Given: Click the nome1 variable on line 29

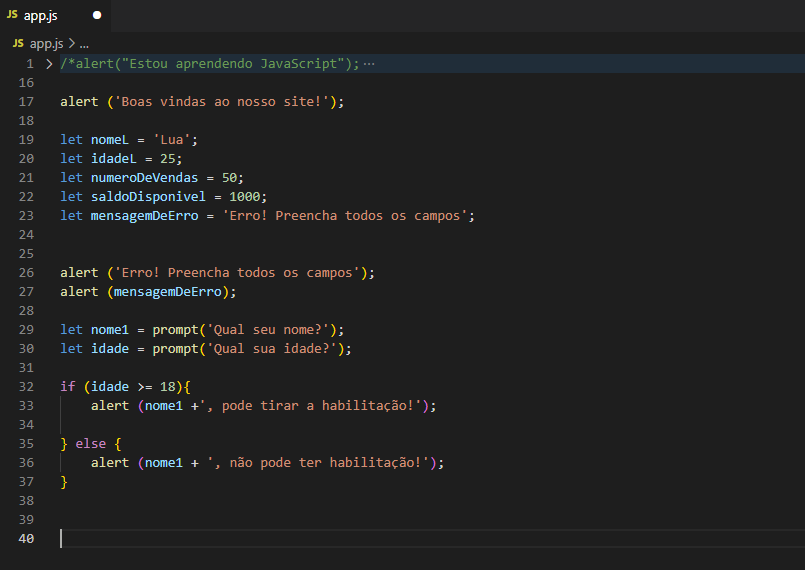Looking at the screenshot, I should click(110, 330).
